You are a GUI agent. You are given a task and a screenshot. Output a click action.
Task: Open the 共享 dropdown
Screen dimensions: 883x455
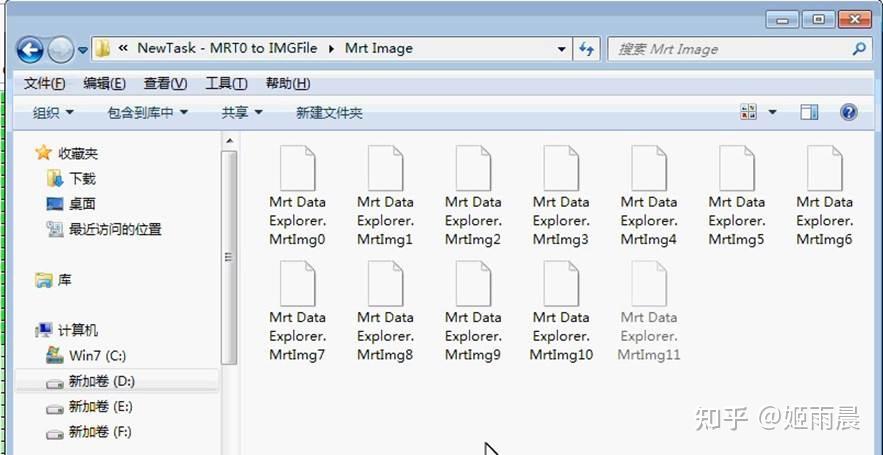click(242, 113)
